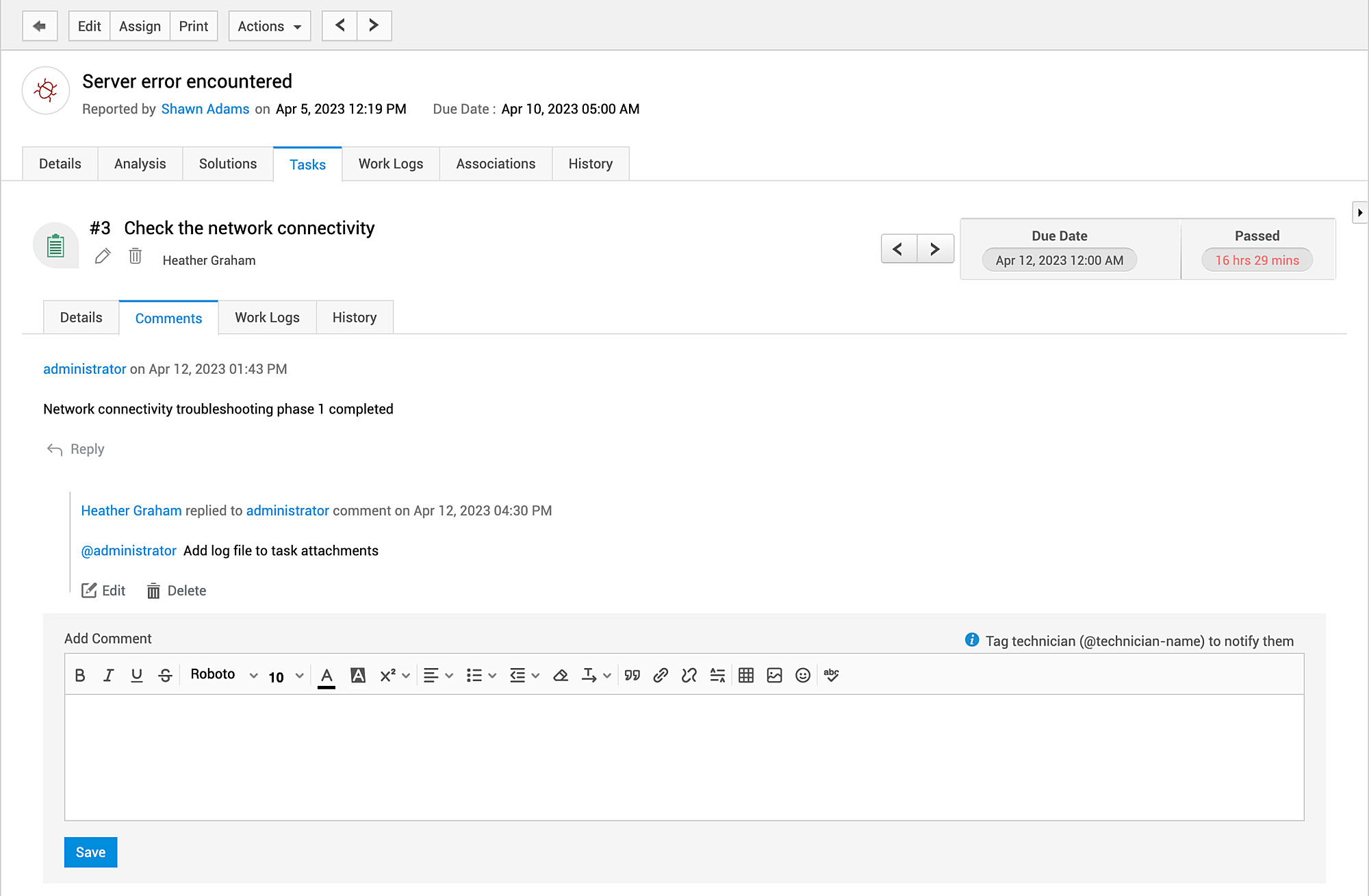Insert a block quote
This screenshot has height=896, width=1369.
[632, 676]
